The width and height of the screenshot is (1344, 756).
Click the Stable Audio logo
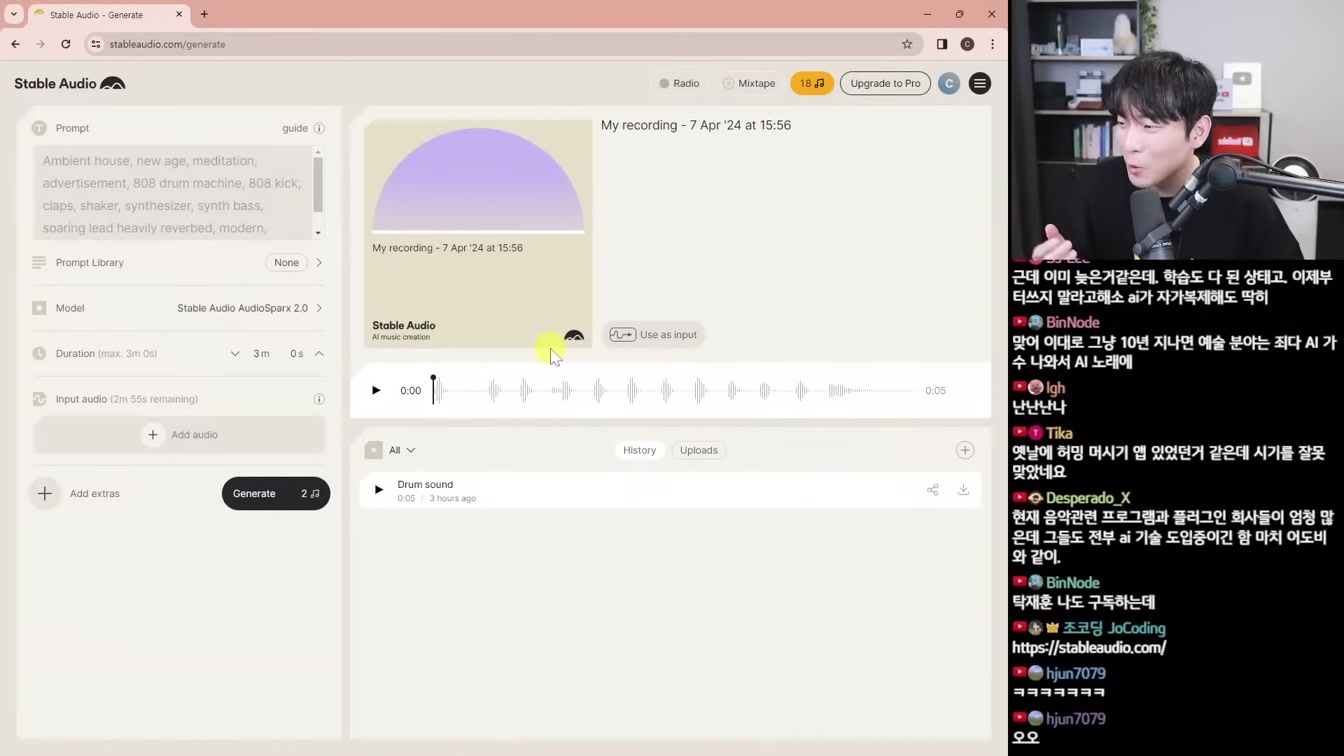tap(70, 84)
